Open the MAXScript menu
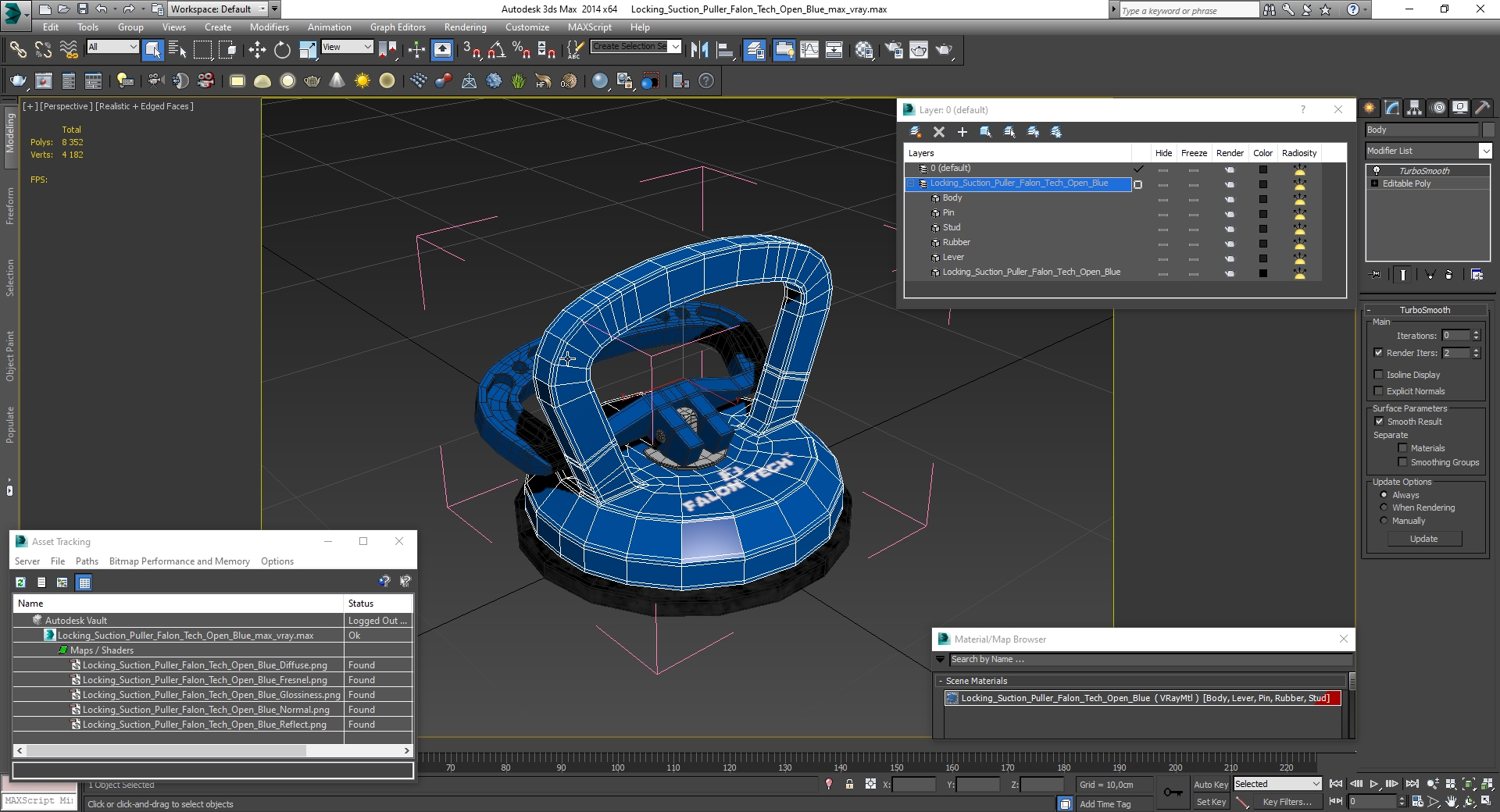Screen dimensions: 1500x812 [589, 27]
